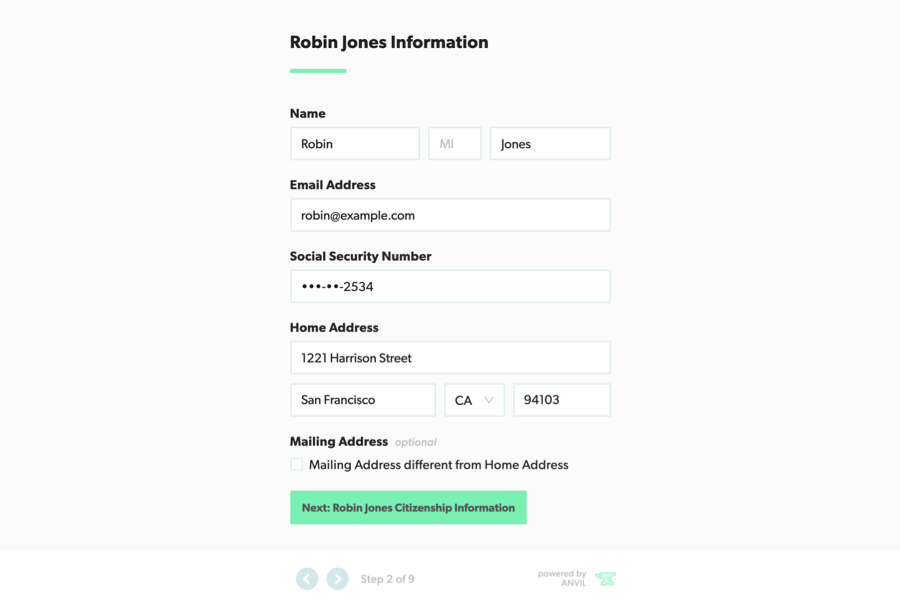Click the email field robin@example.com
The height and width of the screenshot is (608, 900).
click(x=450, y=215)
